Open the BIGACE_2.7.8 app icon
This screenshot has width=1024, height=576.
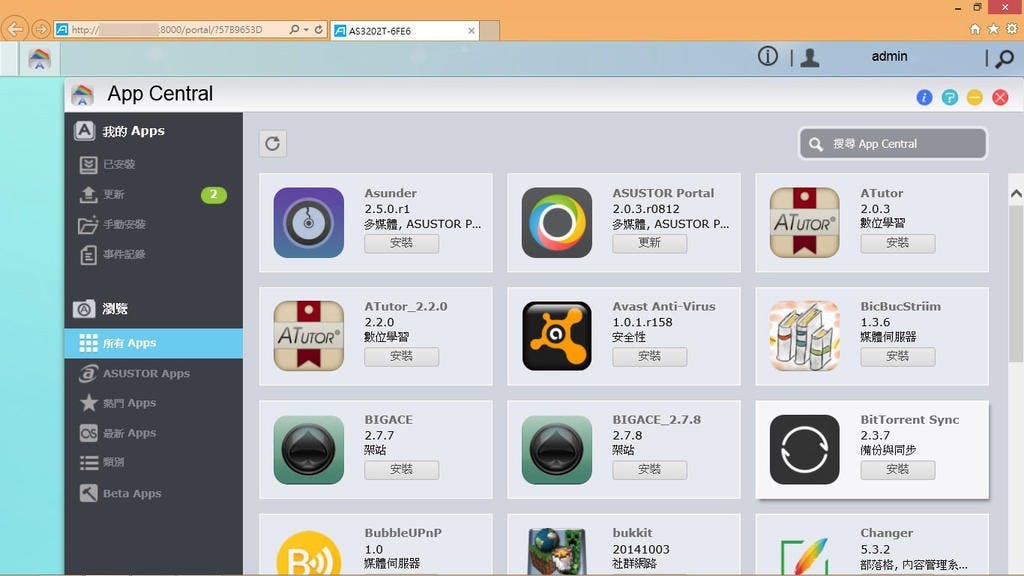click(557, 449)
